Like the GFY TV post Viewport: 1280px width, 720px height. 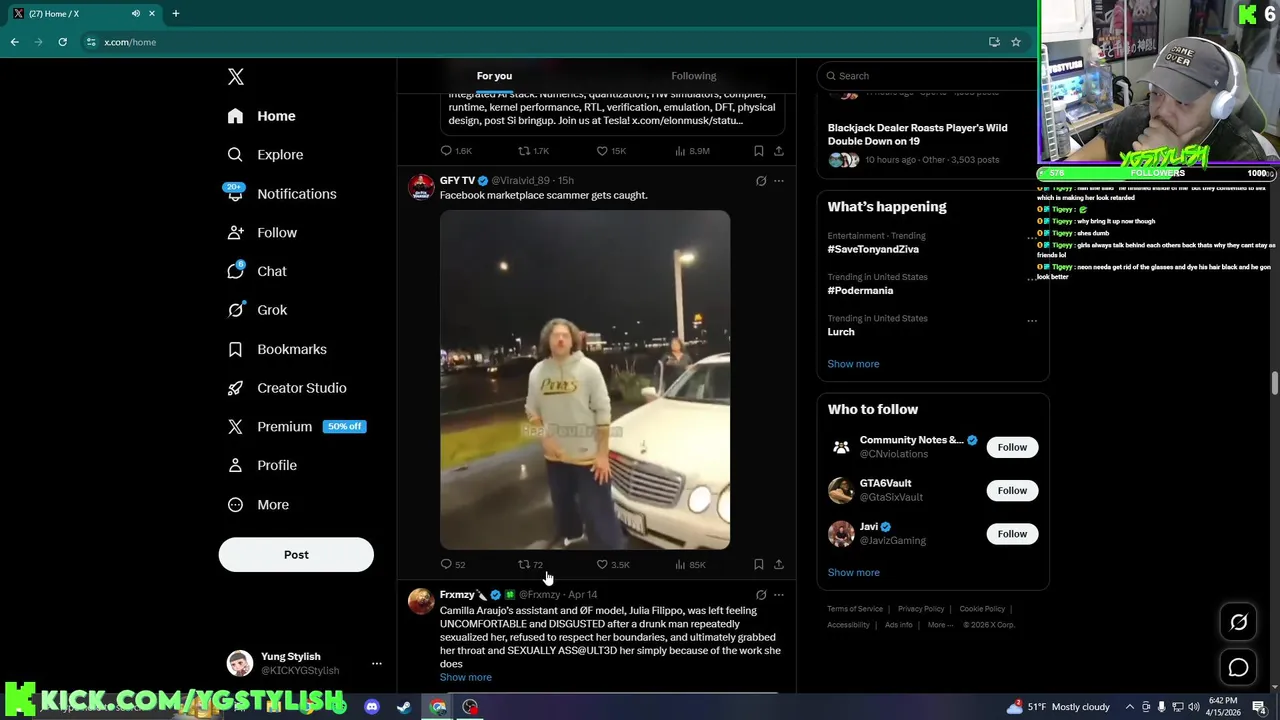[613, 565]
